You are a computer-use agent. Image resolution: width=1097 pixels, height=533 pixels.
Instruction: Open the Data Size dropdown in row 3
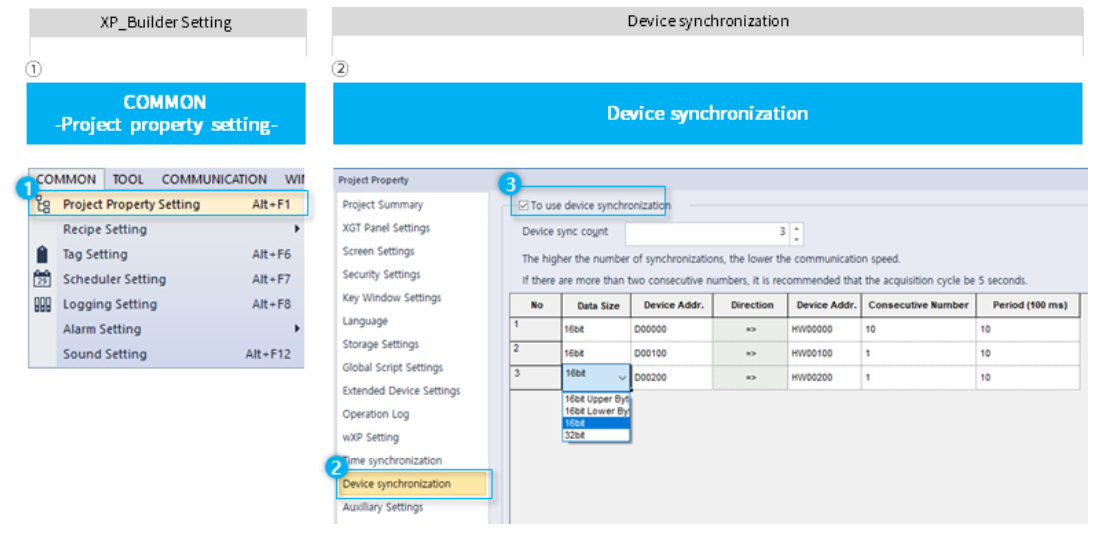[x=622, y=378]
